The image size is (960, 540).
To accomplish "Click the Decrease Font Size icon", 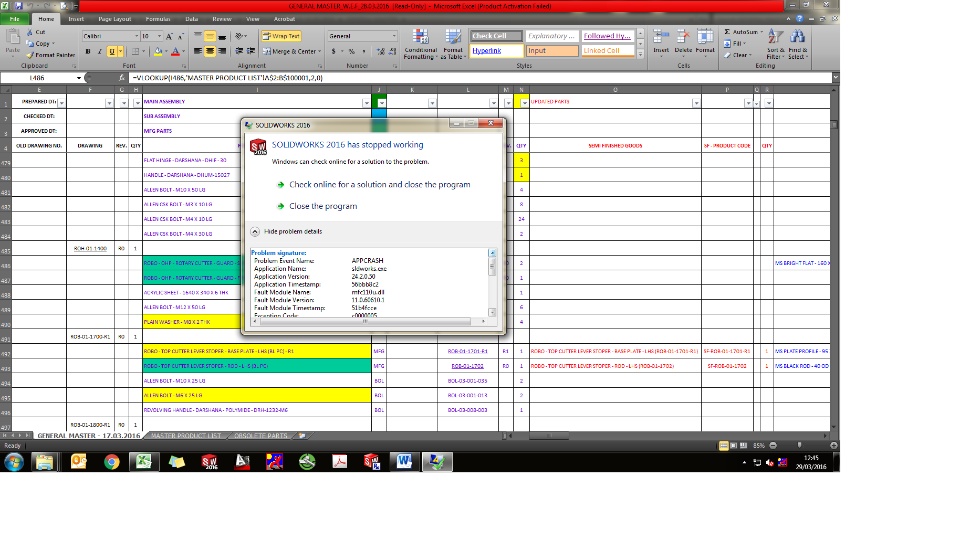I will [x=181, y=36].
